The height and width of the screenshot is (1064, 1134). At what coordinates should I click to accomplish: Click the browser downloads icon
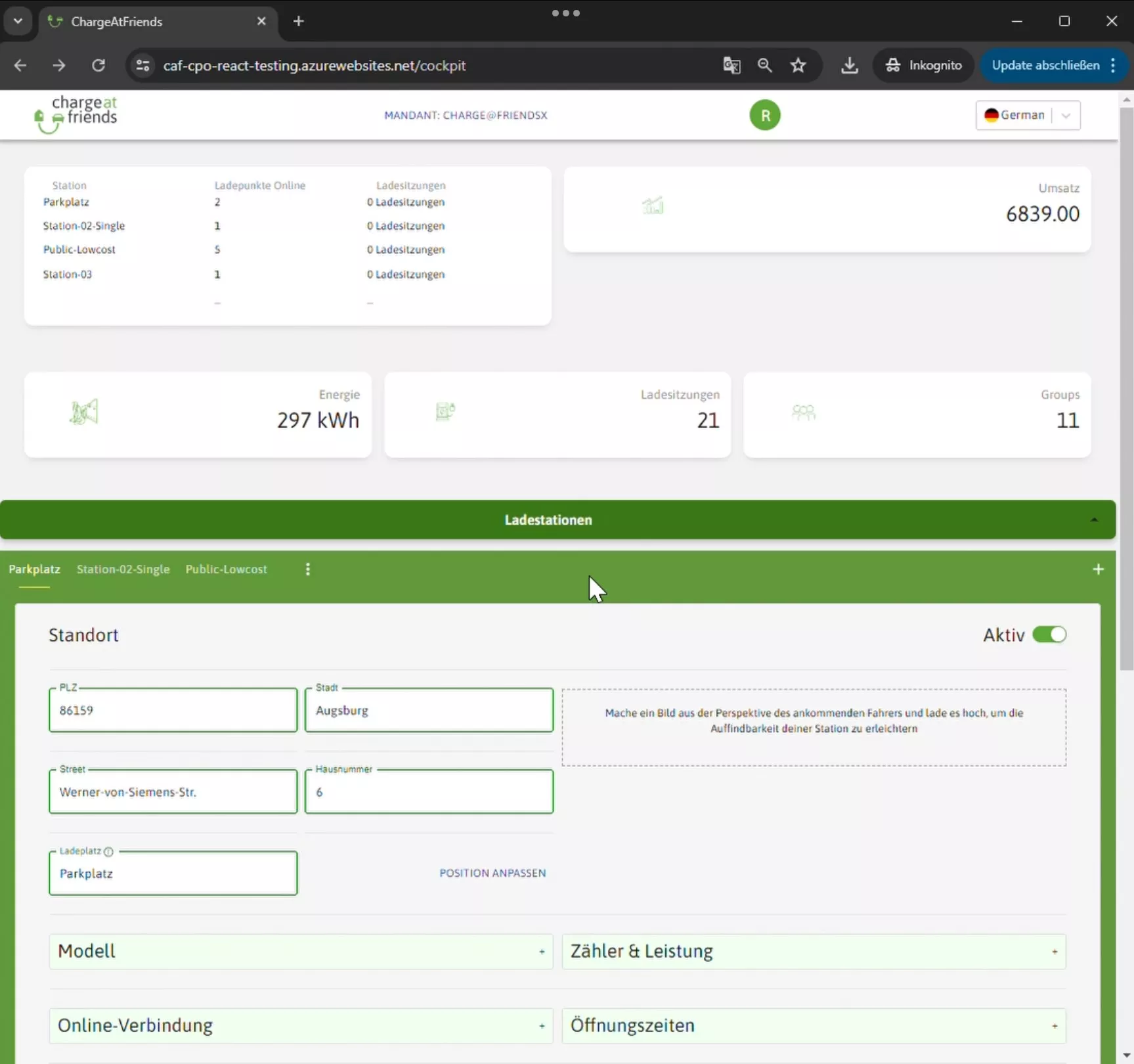point(849,66)
